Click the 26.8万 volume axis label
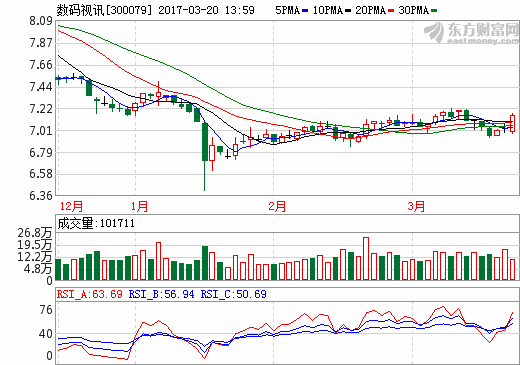 (35, 233)
